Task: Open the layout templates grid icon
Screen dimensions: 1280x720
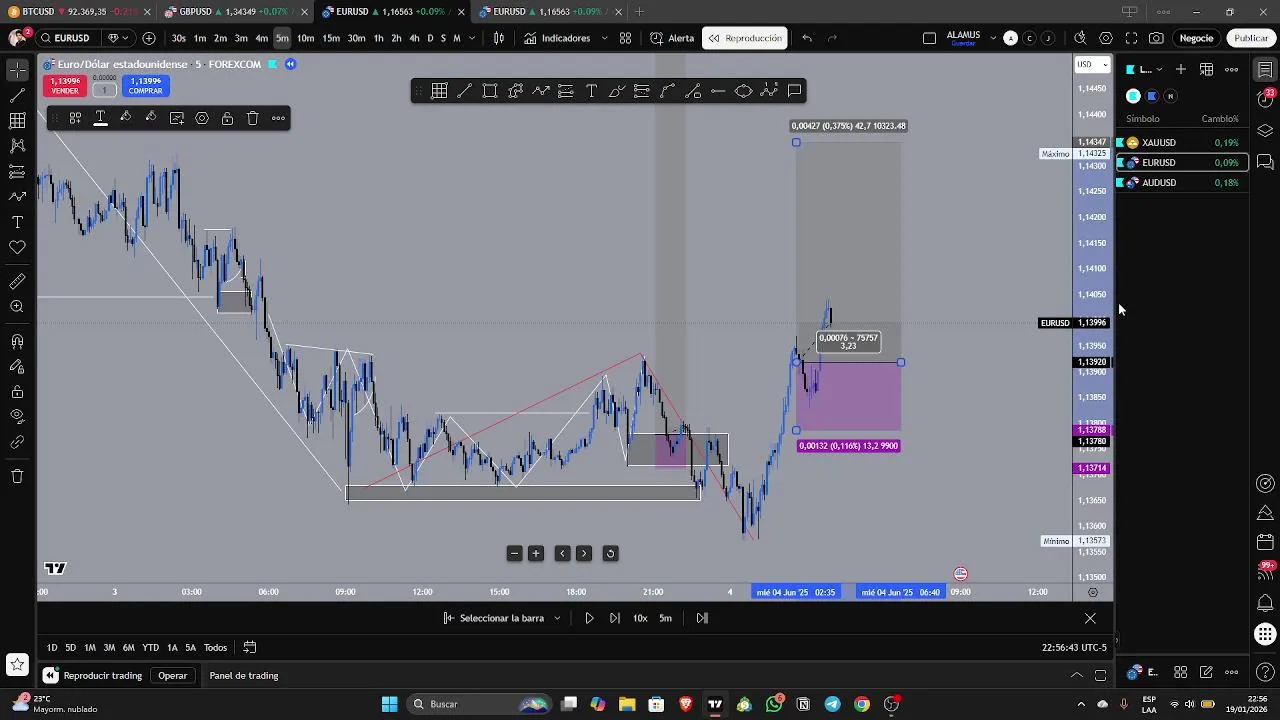Action: [625, 38]
